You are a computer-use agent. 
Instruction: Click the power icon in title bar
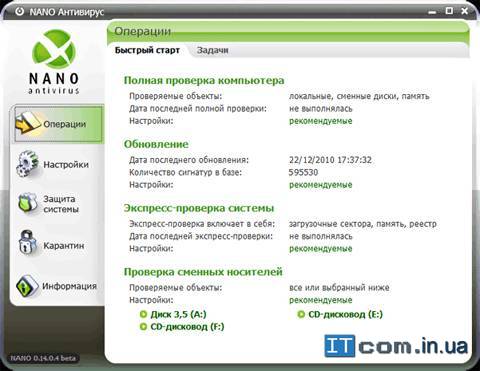pyautogui.click(x=20, y=11)
